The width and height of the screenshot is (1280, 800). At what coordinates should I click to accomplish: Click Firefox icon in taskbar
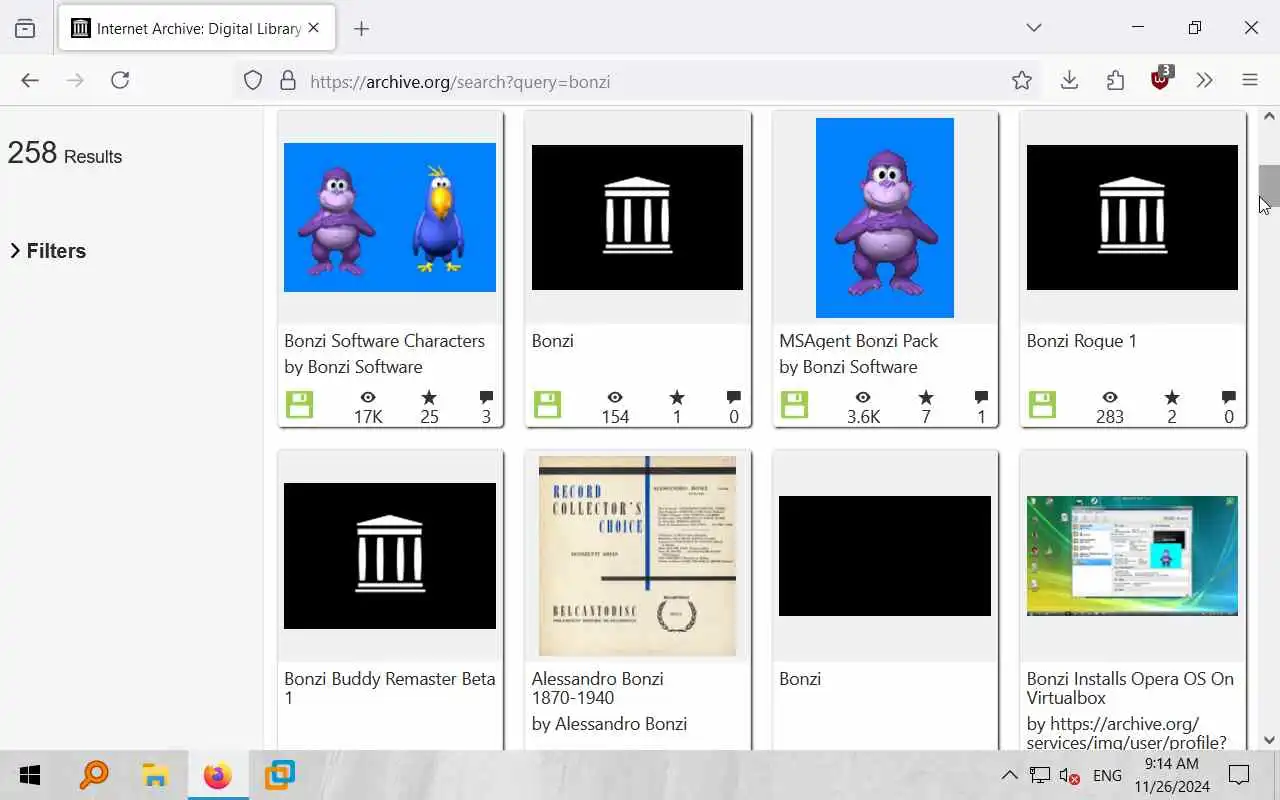(x=217, y=775)
